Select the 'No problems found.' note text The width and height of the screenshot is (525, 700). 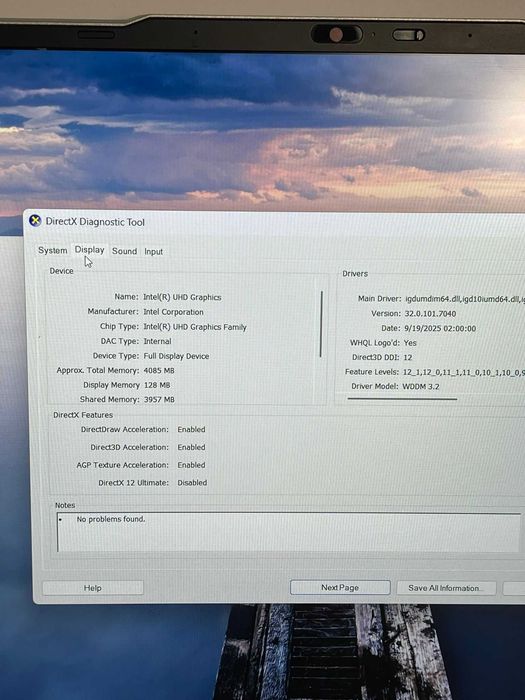click(x=111, y=519)
